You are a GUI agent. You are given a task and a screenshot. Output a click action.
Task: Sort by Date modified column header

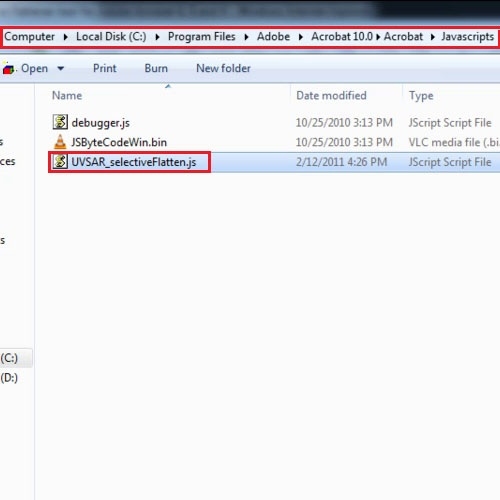pyautogui.click(x=331, y=96)
